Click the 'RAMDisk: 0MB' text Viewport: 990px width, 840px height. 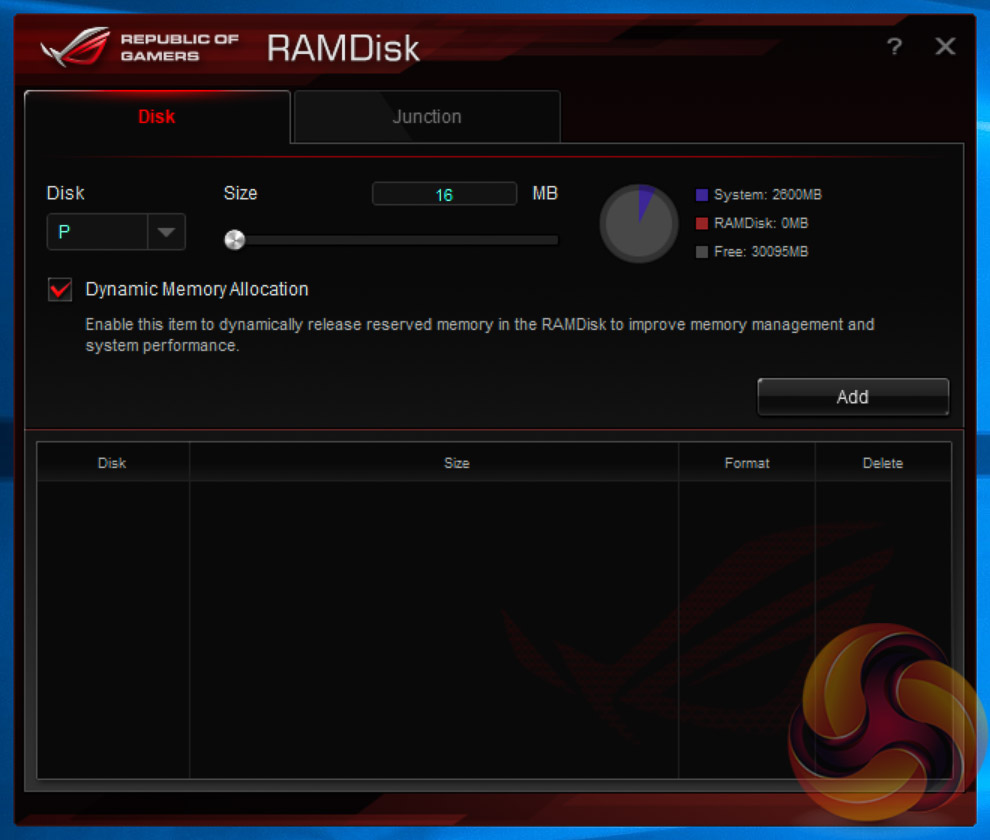point(761,223)
